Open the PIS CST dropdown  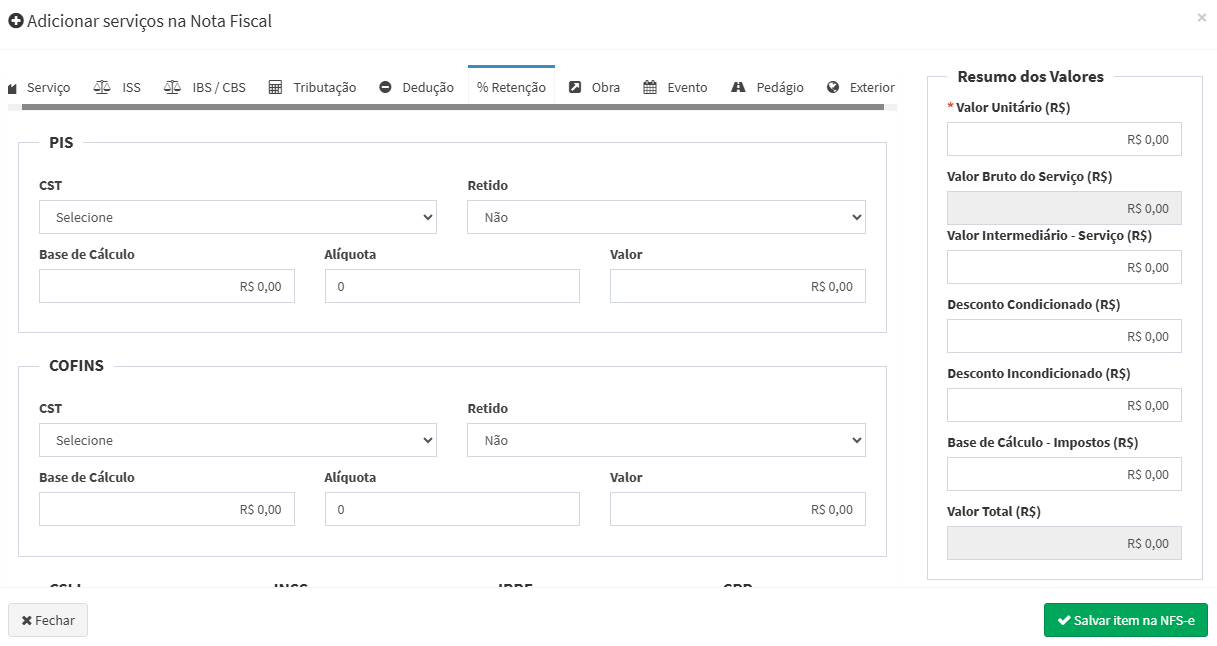pos(238,217)
